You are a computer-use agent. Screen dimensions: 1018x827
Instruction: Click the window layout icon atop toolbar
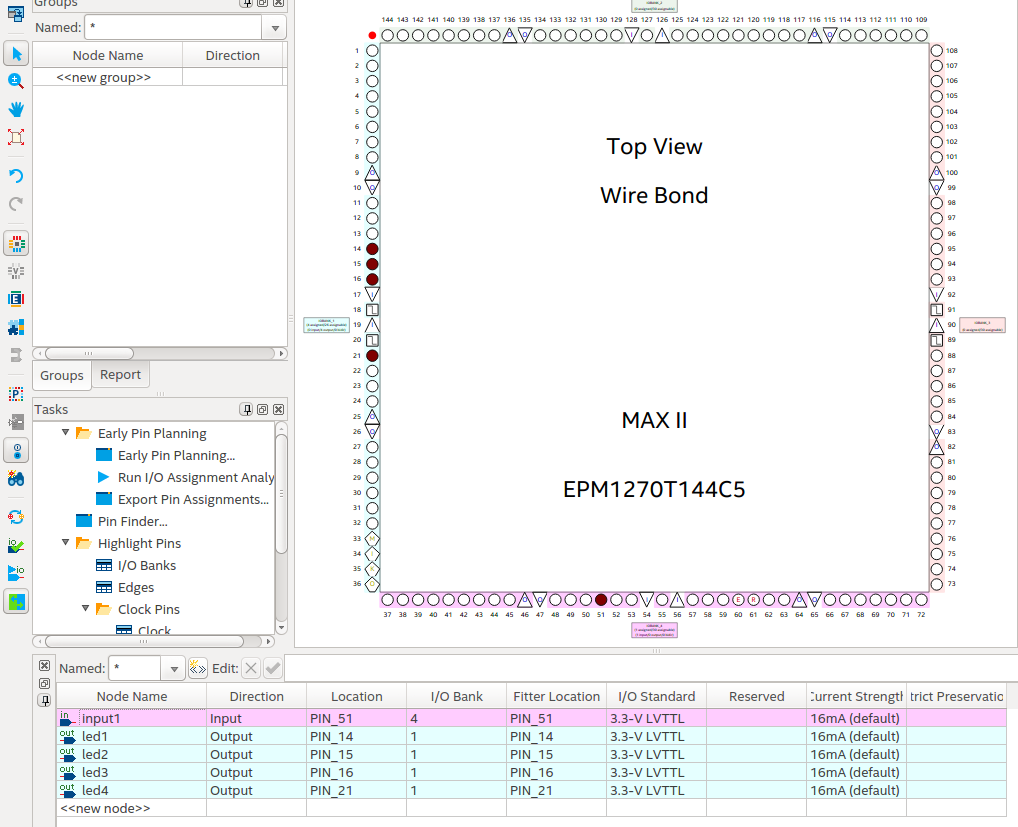(x=16, y=13)
